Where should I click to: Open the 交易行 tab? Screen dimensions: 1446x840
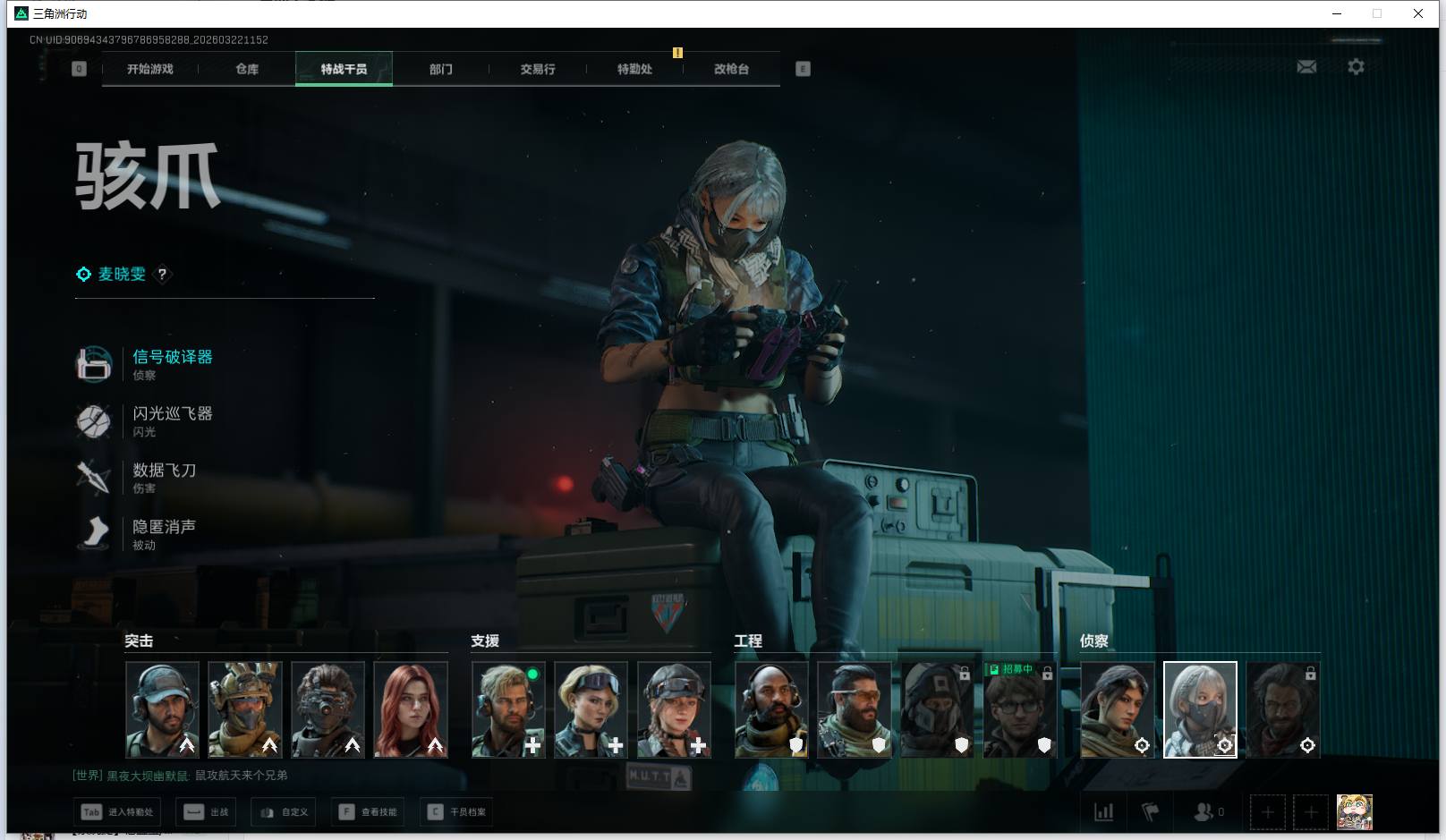tap(538, 69)
